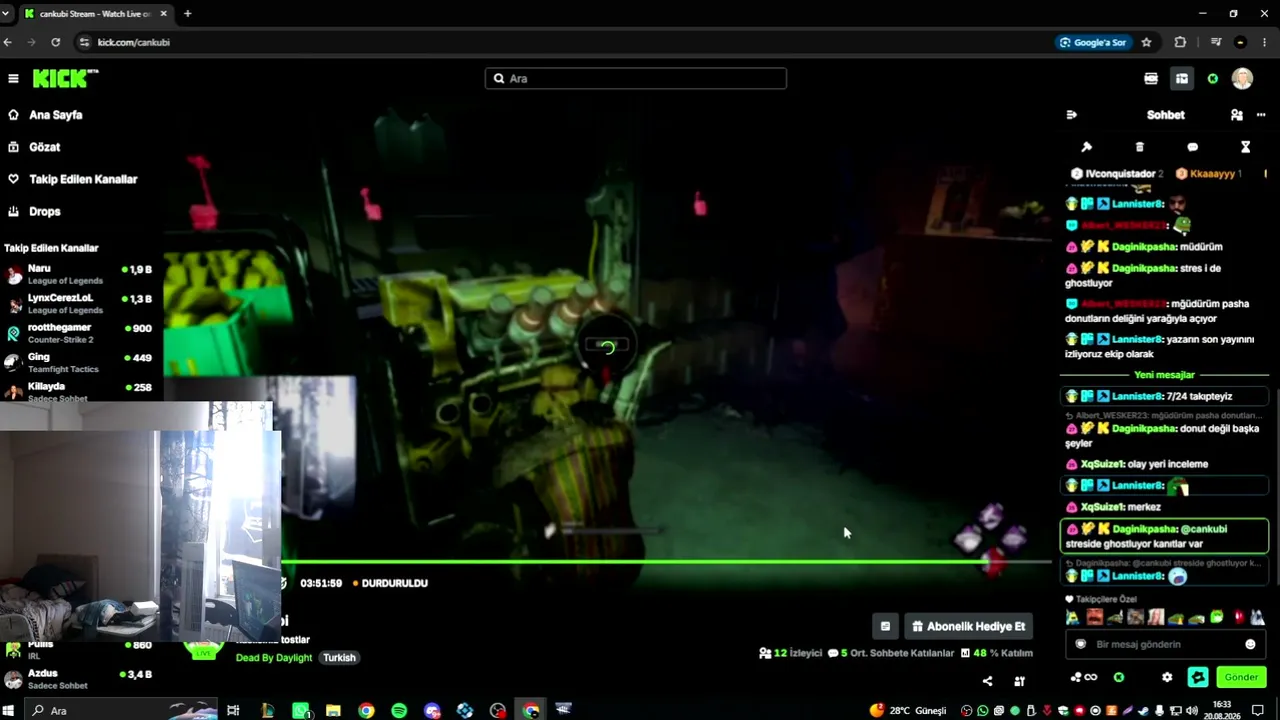1280x720 pixels.
Task: Open the tab search dropdown arrow
Action: 6,14
